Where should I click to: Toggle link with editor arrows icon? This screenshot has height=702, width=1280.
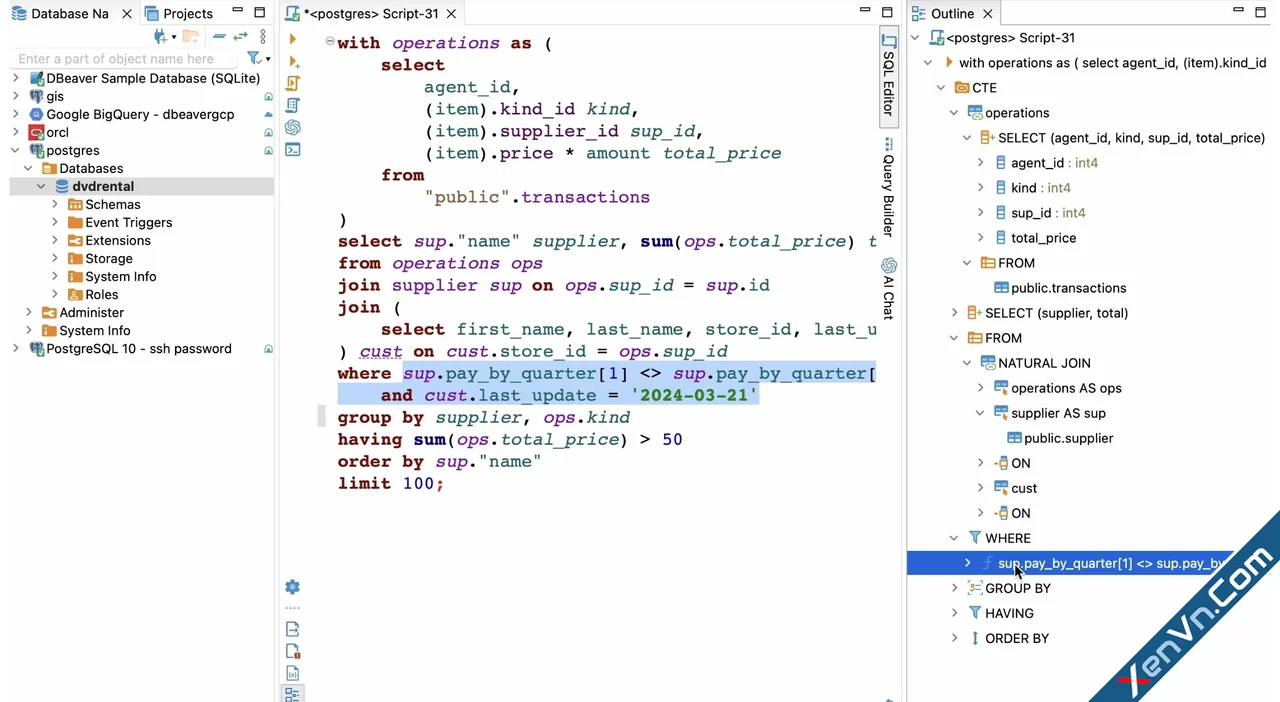tap(240, 37)
